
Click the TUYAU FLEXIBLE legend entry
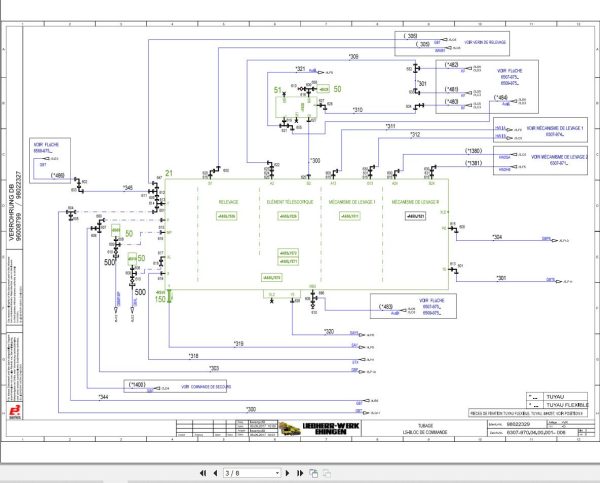567,405
